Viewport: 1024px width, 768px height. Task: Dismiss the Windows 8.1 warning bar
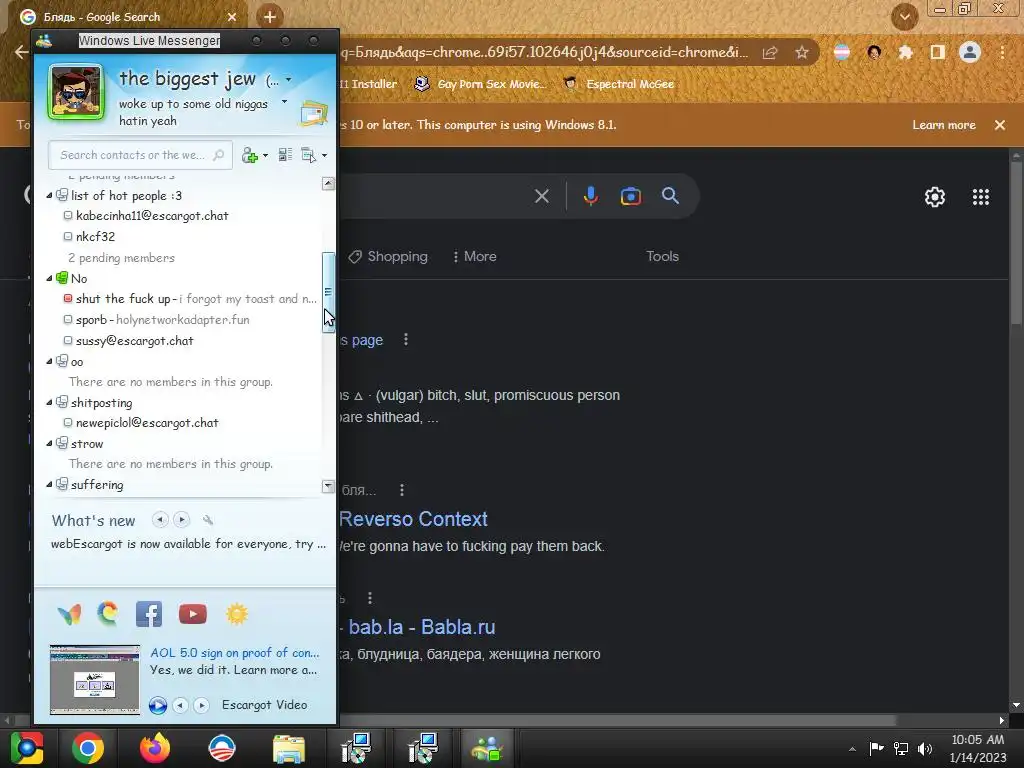click(x=1000, y=125)
